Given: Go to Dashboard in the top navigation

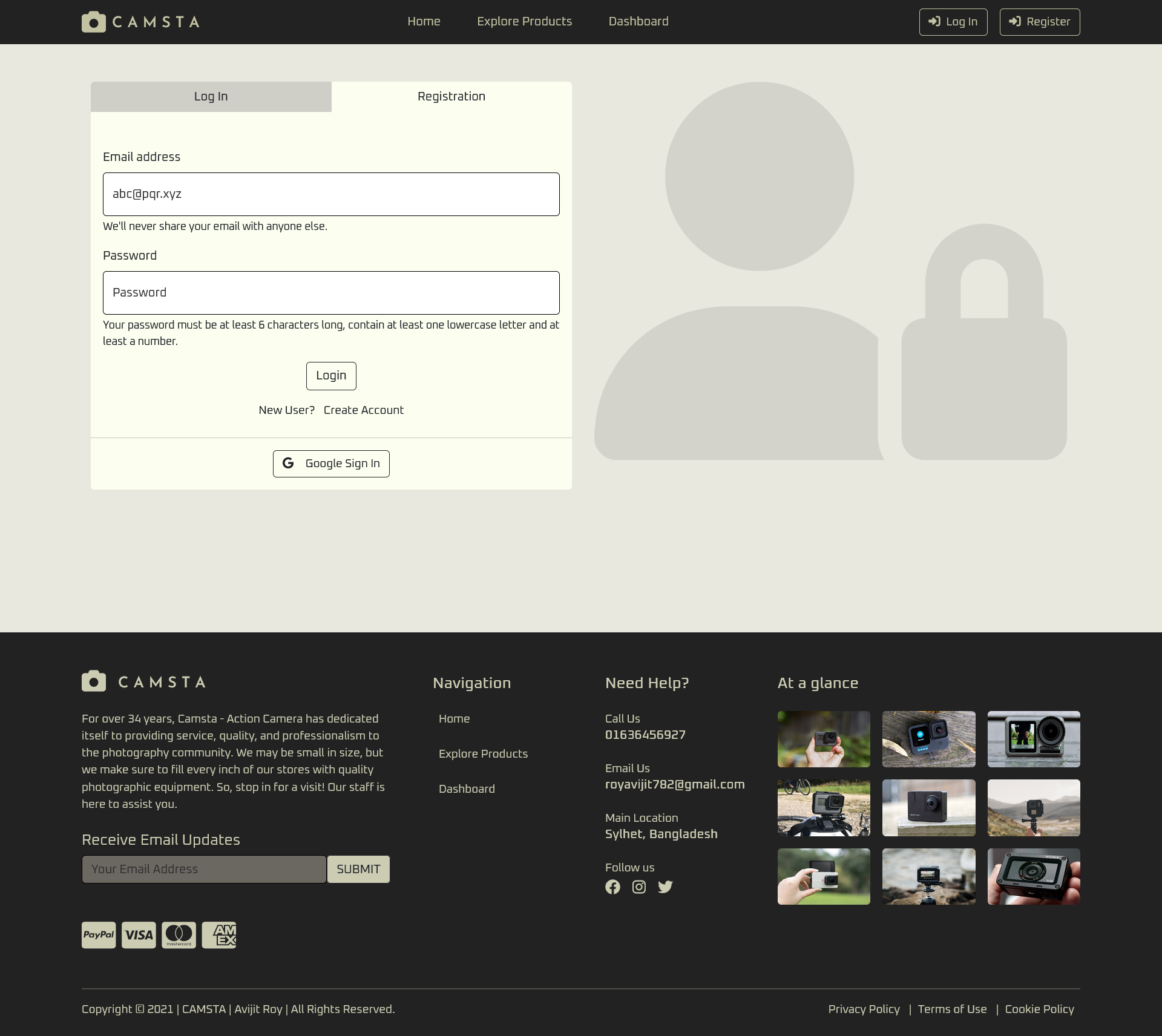Looking at the screenshot, I should (x=638, y=22).
